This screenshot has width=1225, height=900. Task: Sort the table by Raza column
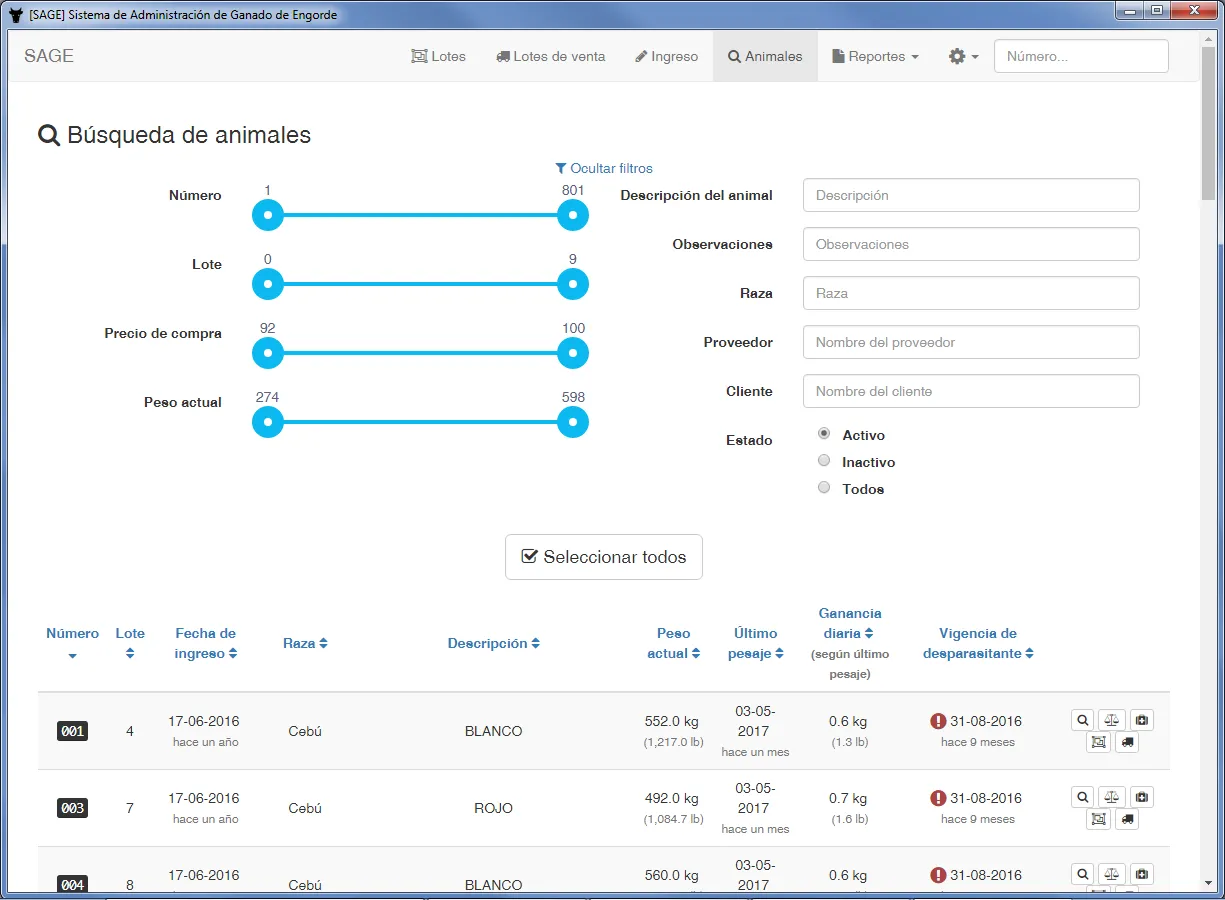tap(305, 643)
